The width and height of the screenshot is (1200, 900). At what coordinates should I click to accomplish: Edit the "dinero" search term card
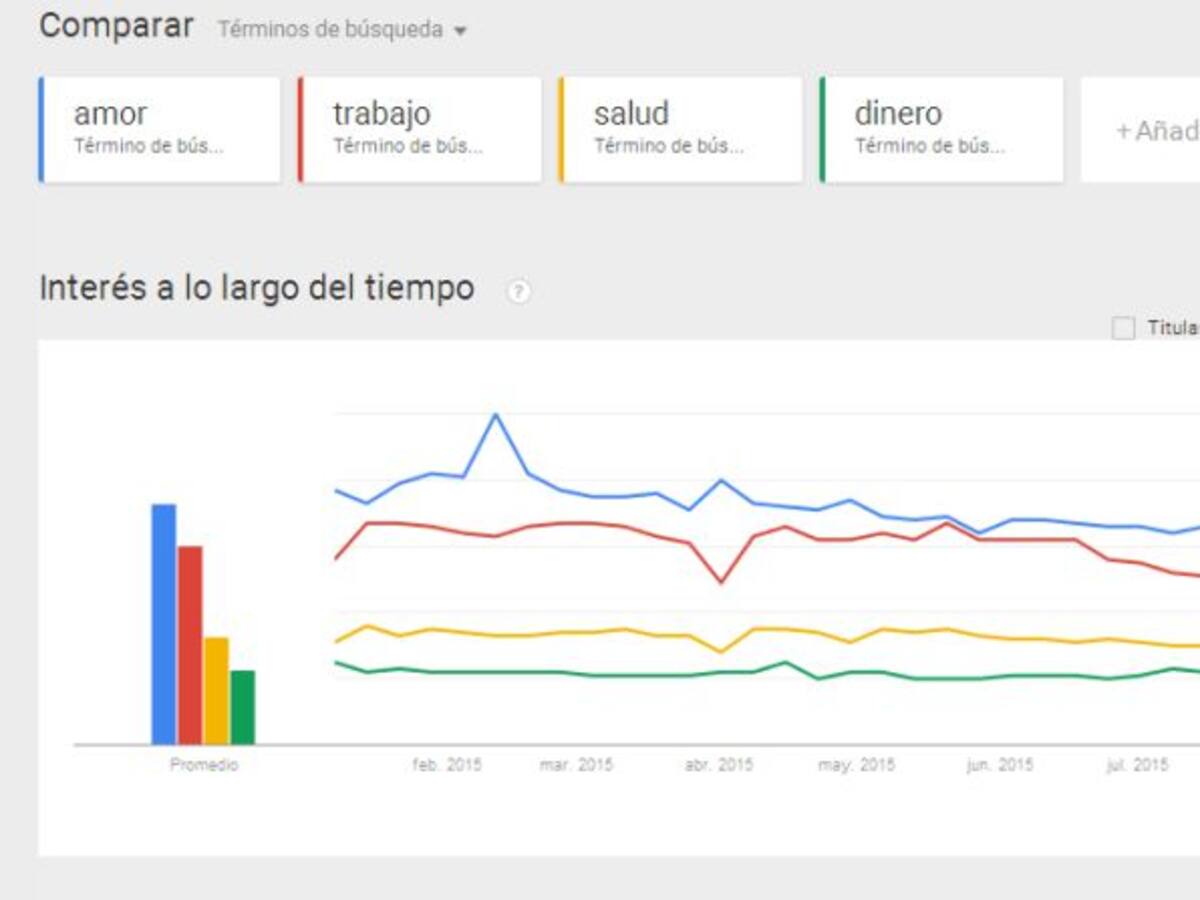[941, 130]
